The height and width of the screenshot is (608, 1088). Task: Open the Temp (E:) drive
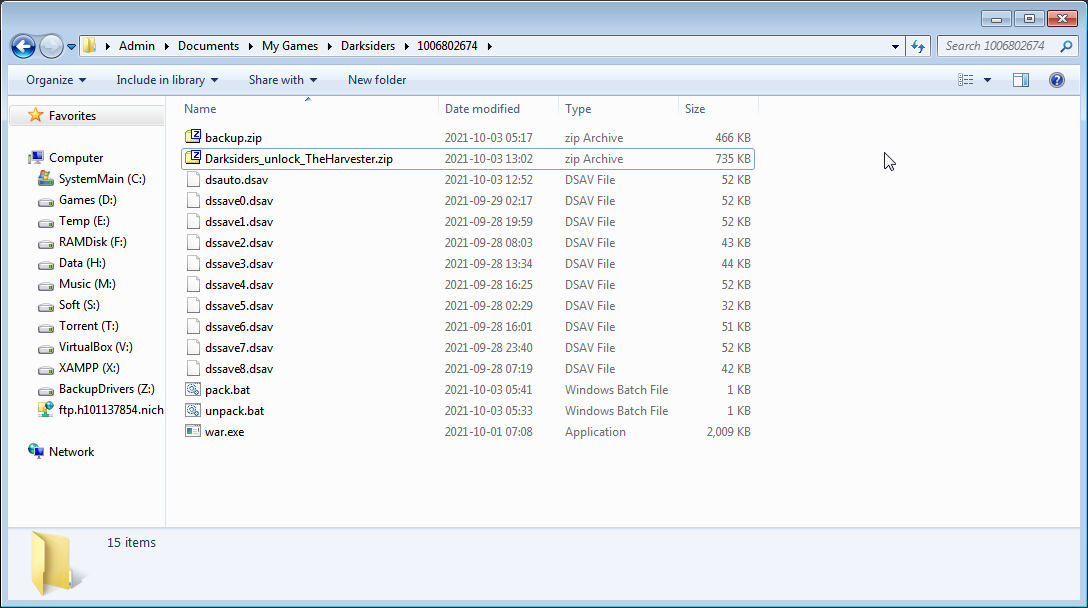[x=84, y=221]
